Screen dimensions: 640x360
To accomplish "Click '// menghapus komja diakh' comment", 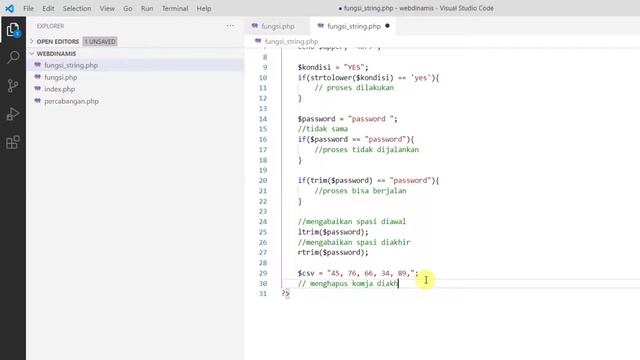I will 348,283.
